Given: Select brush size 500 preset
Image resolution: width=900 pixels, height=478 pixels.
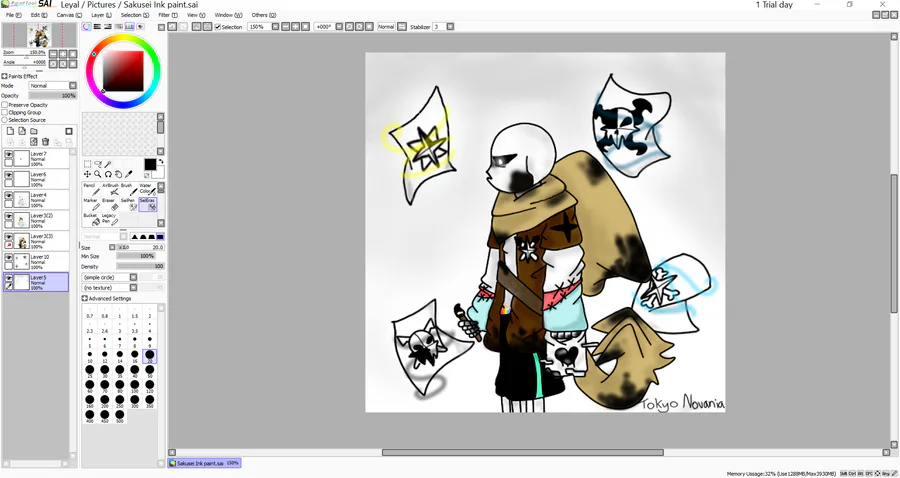Looking at the screenshot, I should click(x=119, y=417).
